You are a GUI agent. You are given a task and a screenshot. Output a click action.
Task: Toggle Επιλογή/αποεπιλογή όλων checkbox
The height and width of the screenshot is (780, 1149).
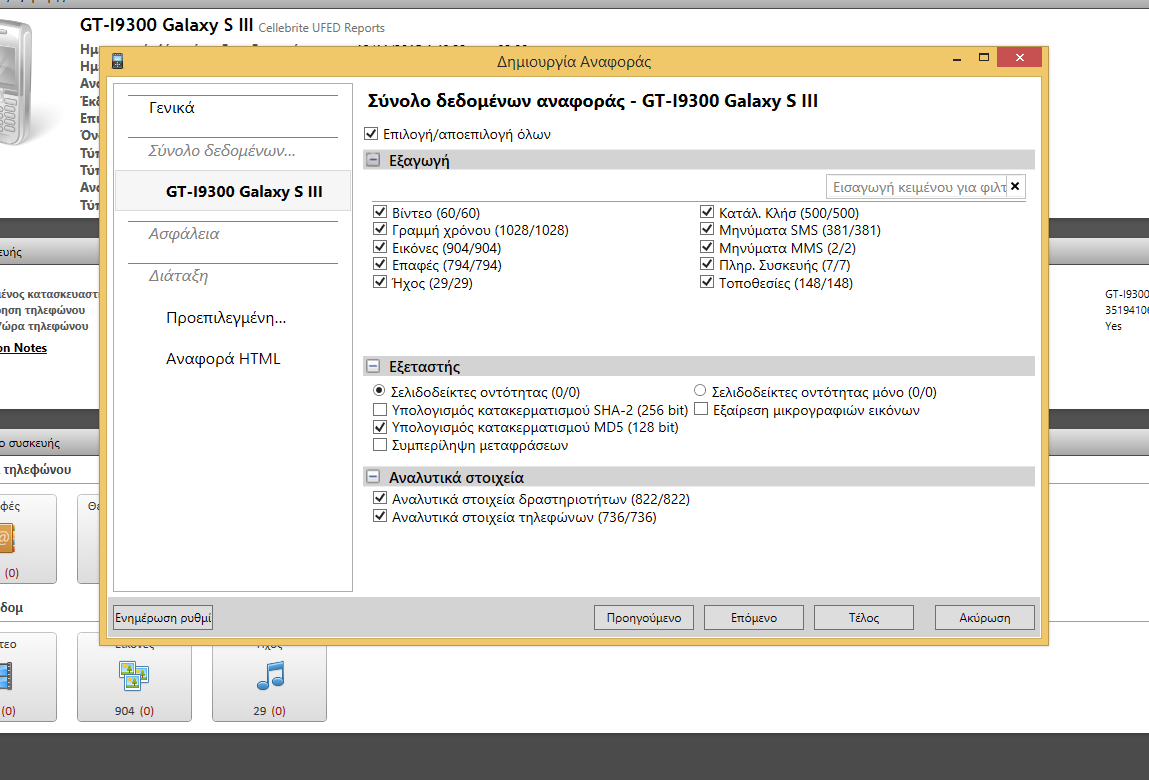371,133
